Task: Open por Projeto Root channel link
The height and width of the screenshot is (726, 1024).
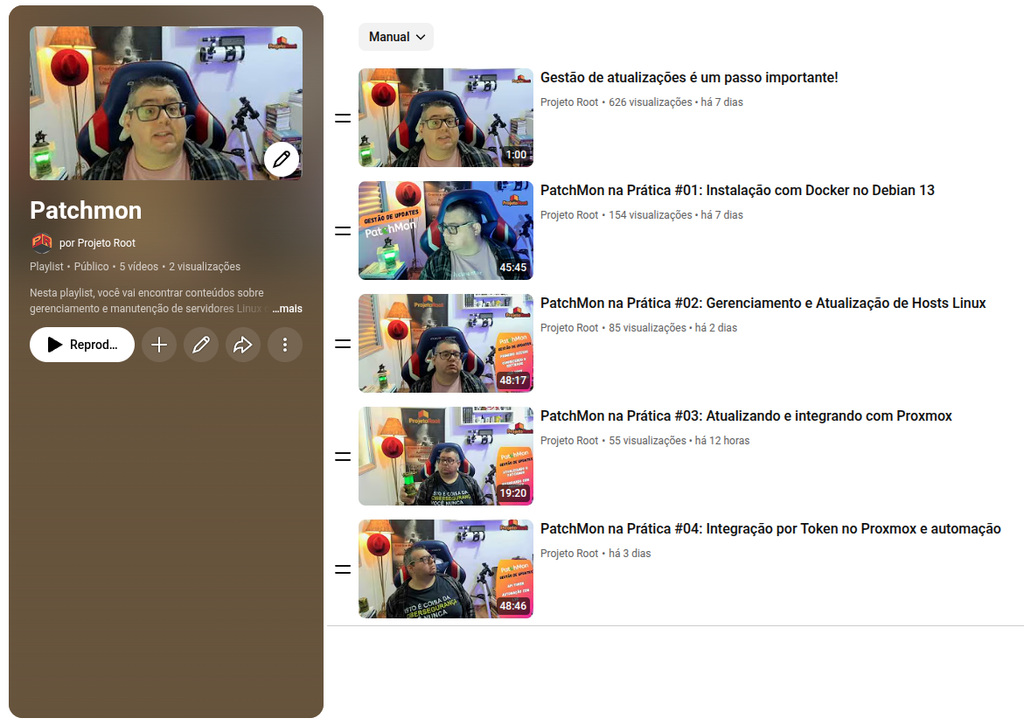Action: tap(97, 243)
